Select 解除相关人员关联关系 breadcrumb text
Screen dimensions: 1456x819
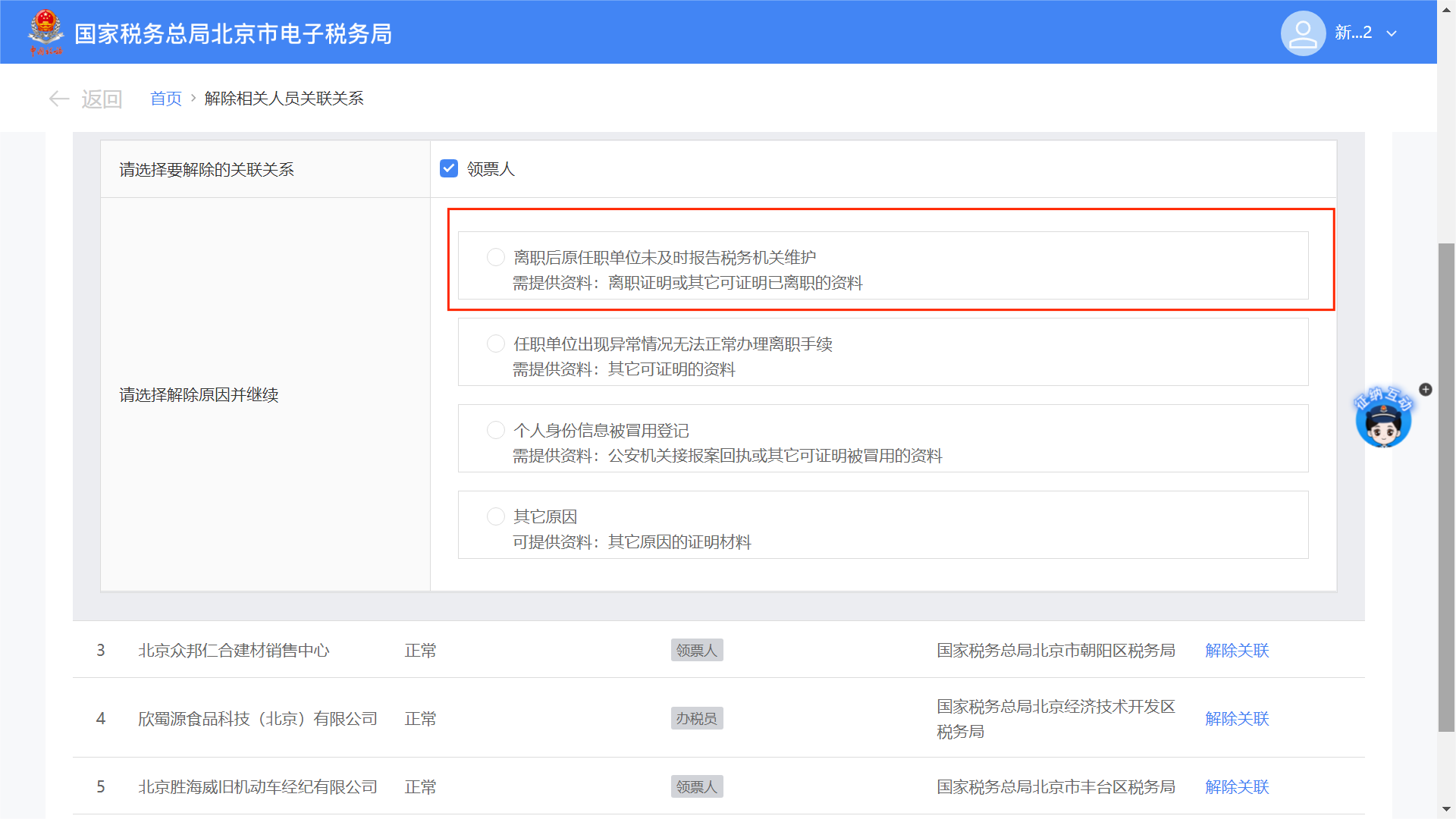pos(284,99)
